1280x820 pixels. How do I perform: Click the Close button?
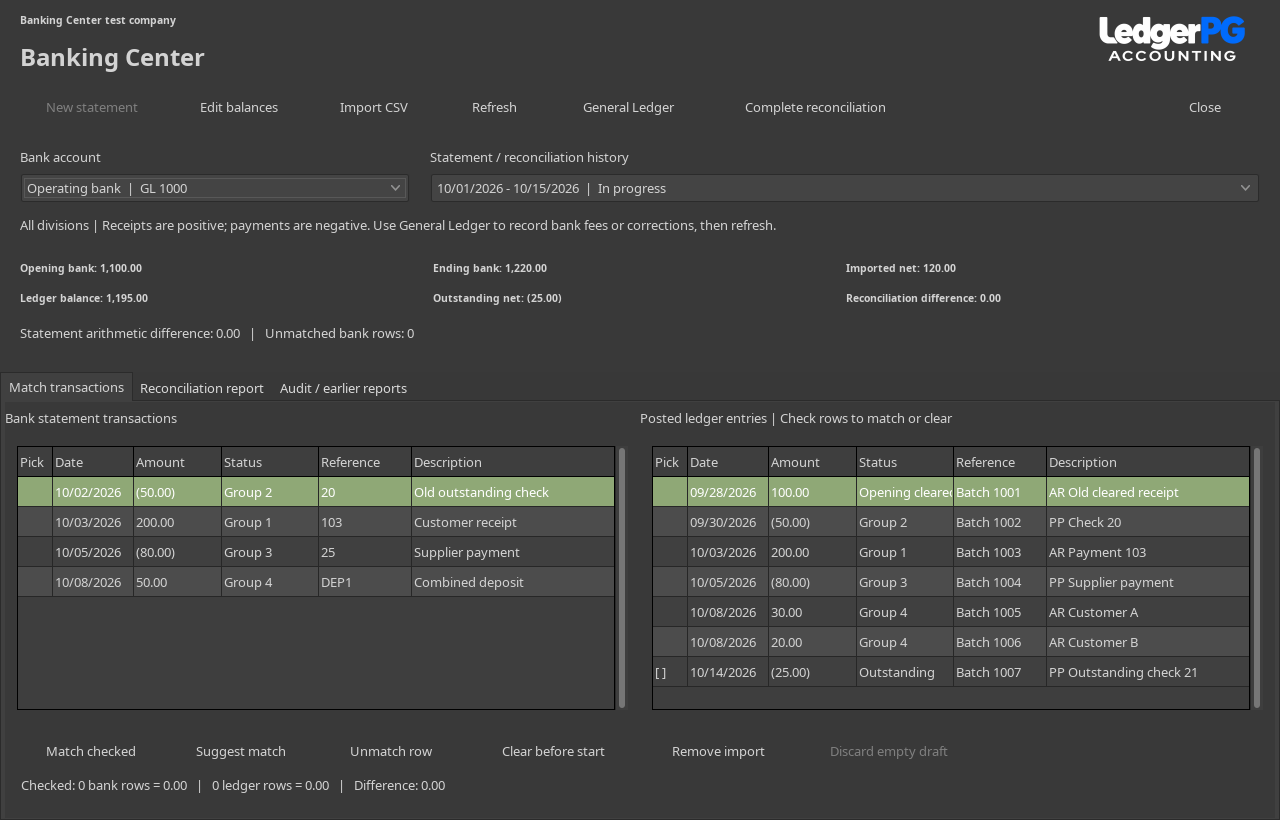coord(1205,107)
